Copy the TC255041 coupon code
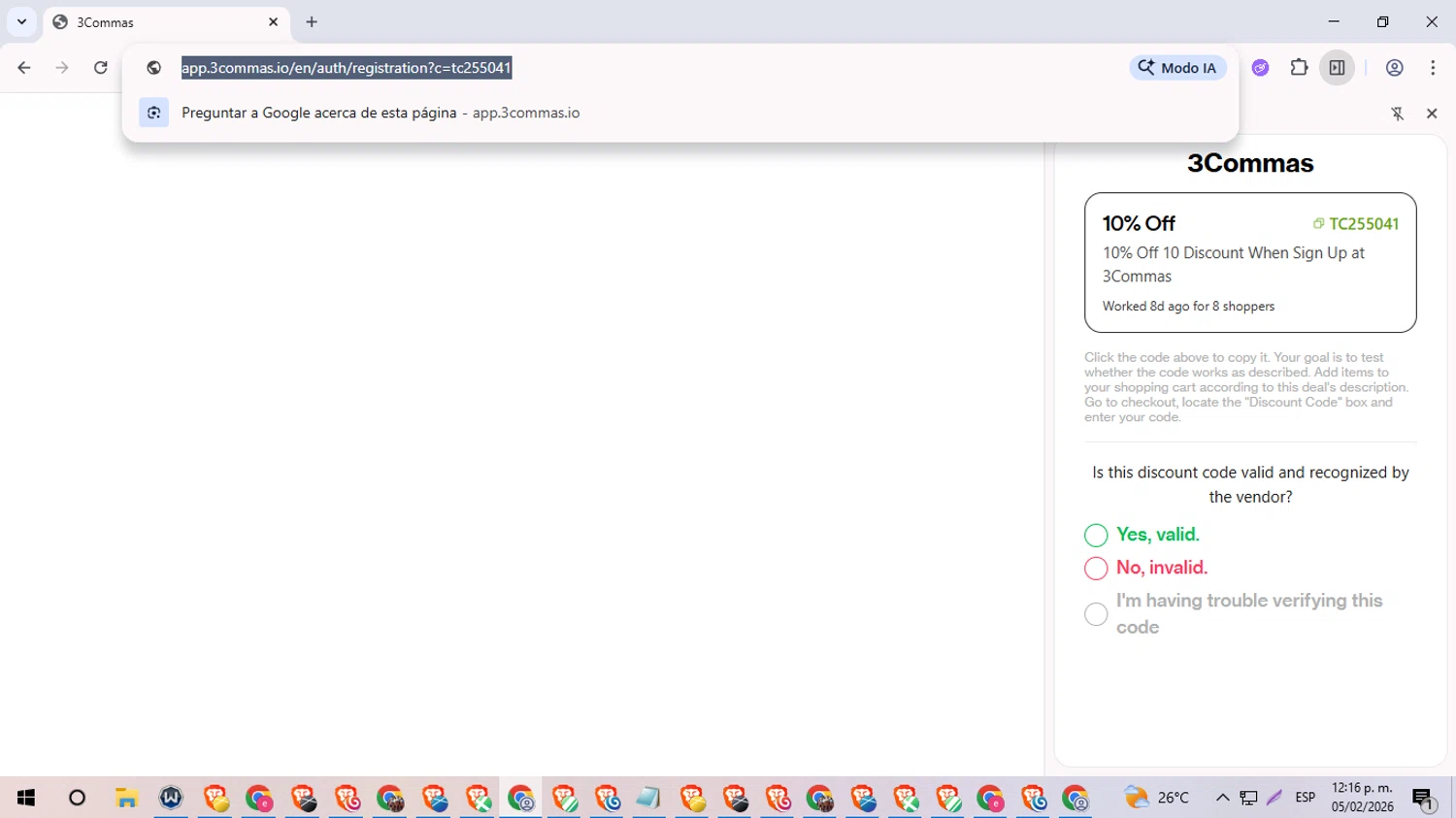 [1364, 224]
